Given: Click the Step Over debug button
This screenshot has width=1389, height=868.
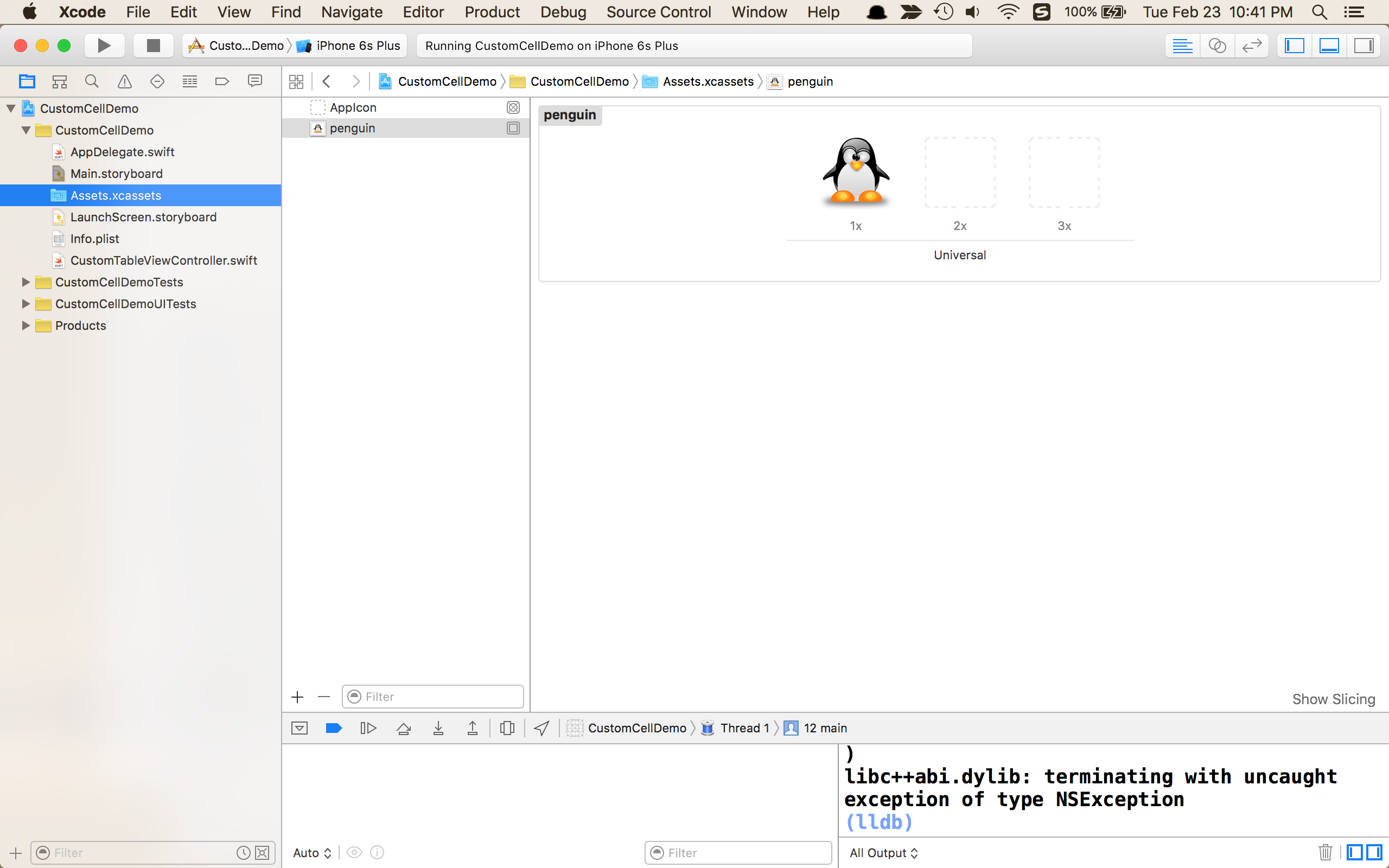Looking at the screenshot, I should [404, 728].
